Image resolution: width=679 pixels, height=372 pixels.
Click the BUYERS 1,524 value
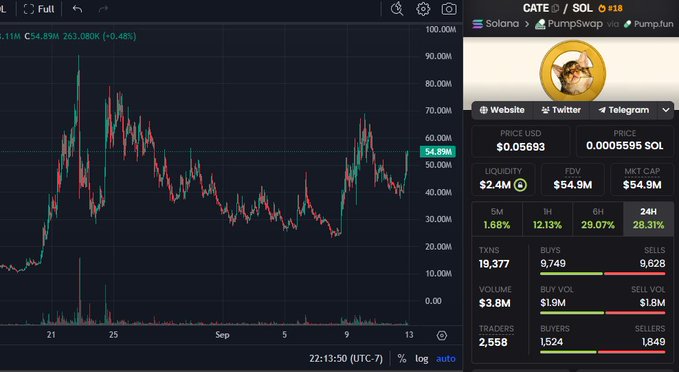coord(551,342)
